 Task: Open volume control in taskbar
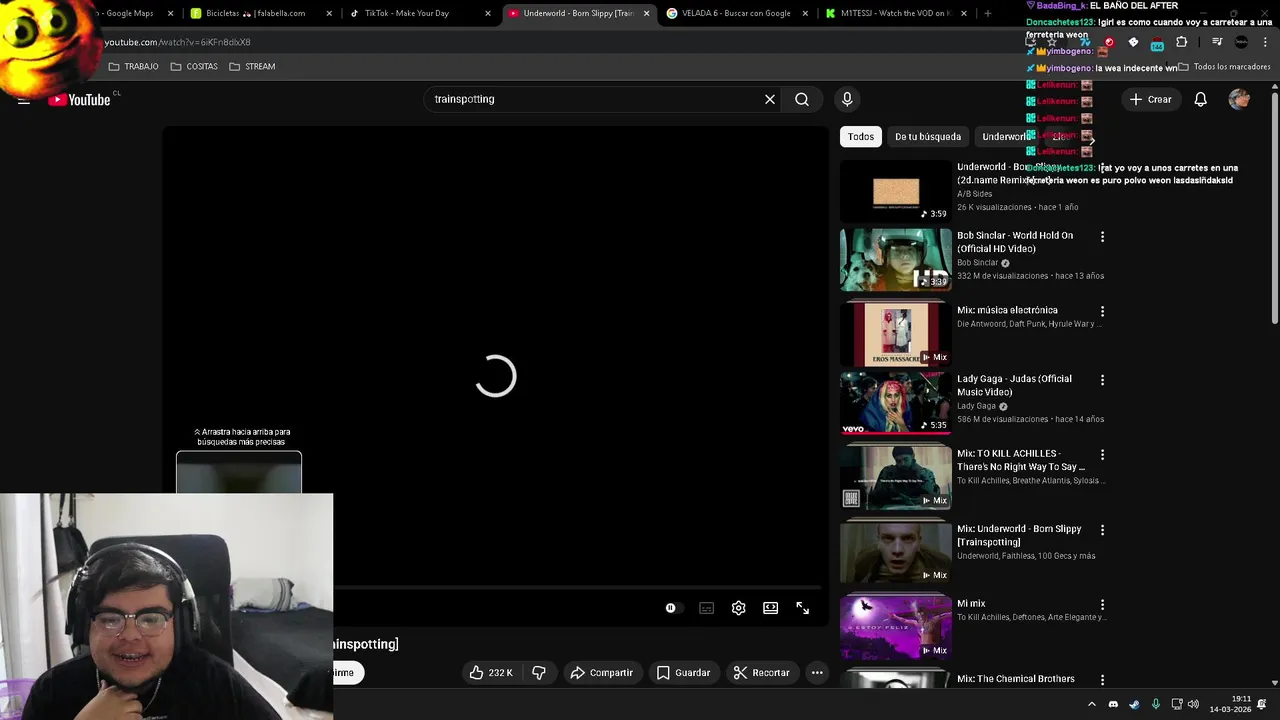pos(1193,704)
